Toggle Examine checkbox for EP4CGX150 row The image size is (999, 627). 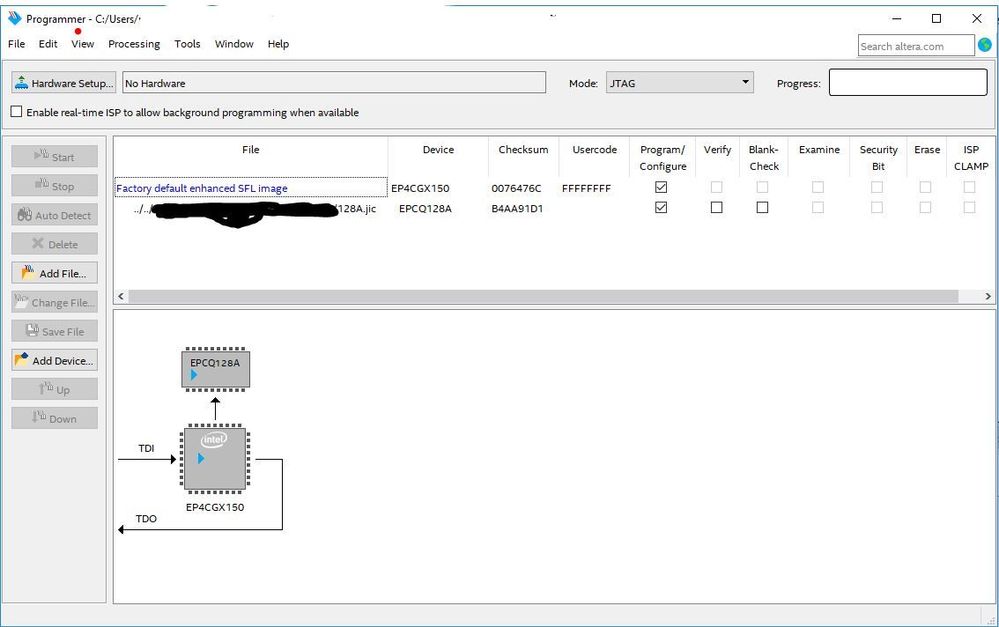tap(818, 187)
